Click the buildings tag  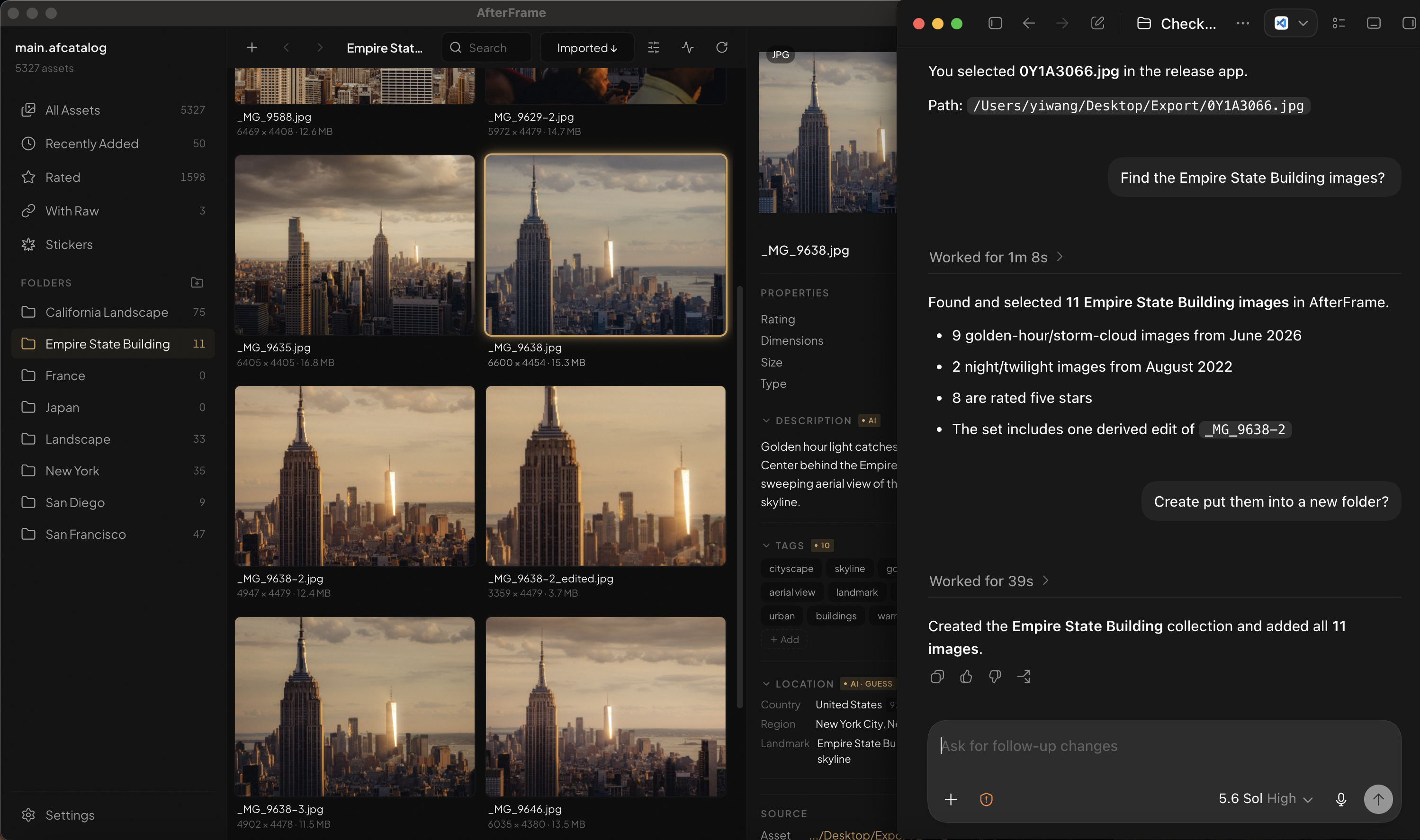(836, 616)
